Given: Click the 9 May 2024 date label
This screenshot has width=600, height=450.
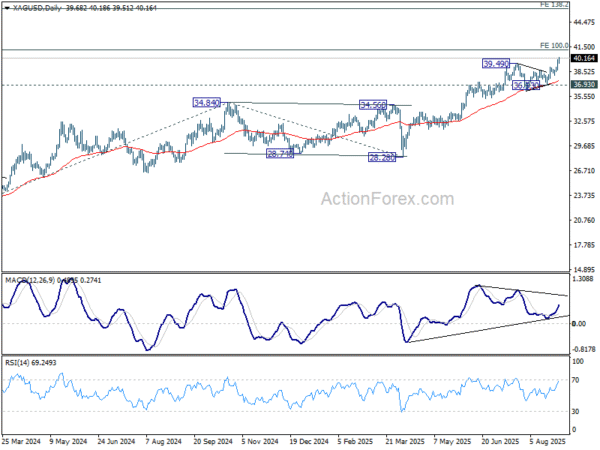Looking at the screenshot, I should point(68,441).
